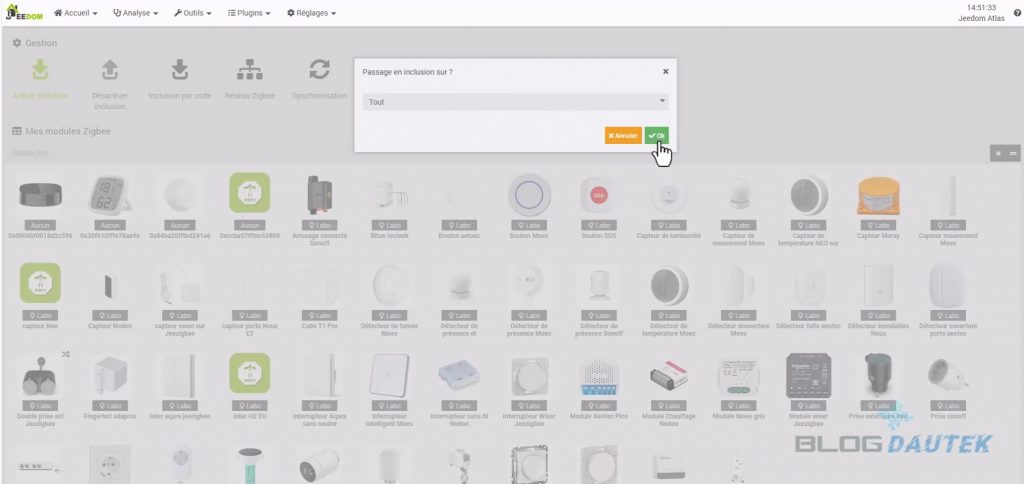This screenshot has height=484, width=1024.
Task: Open the Outils menu
Action: [194, 13]
